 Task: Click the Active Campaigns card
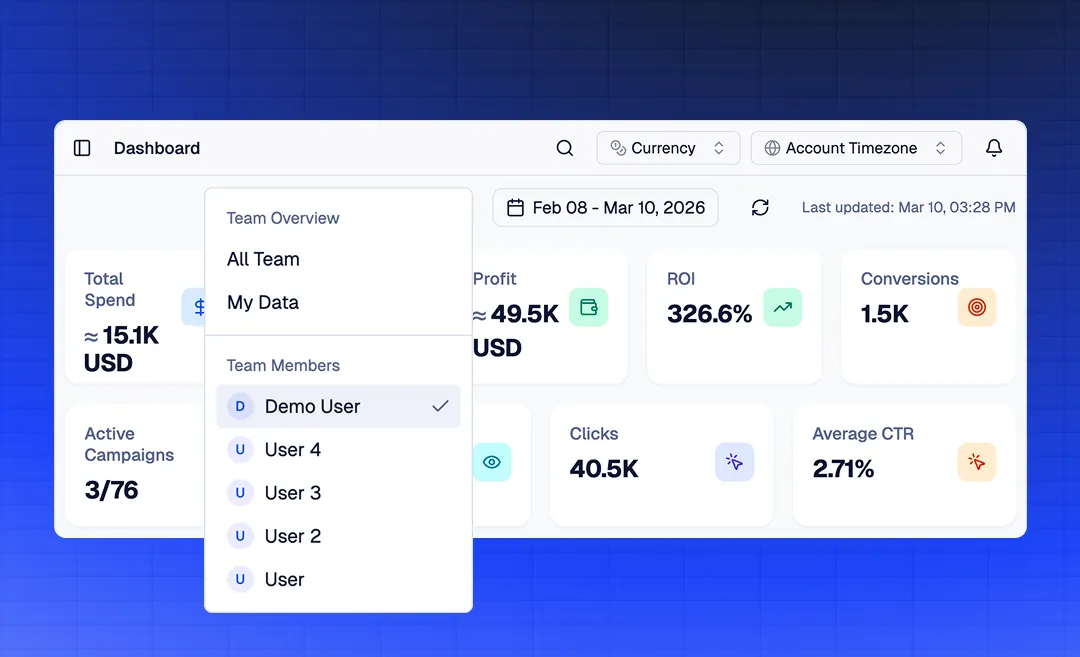[x=132, y=465]
